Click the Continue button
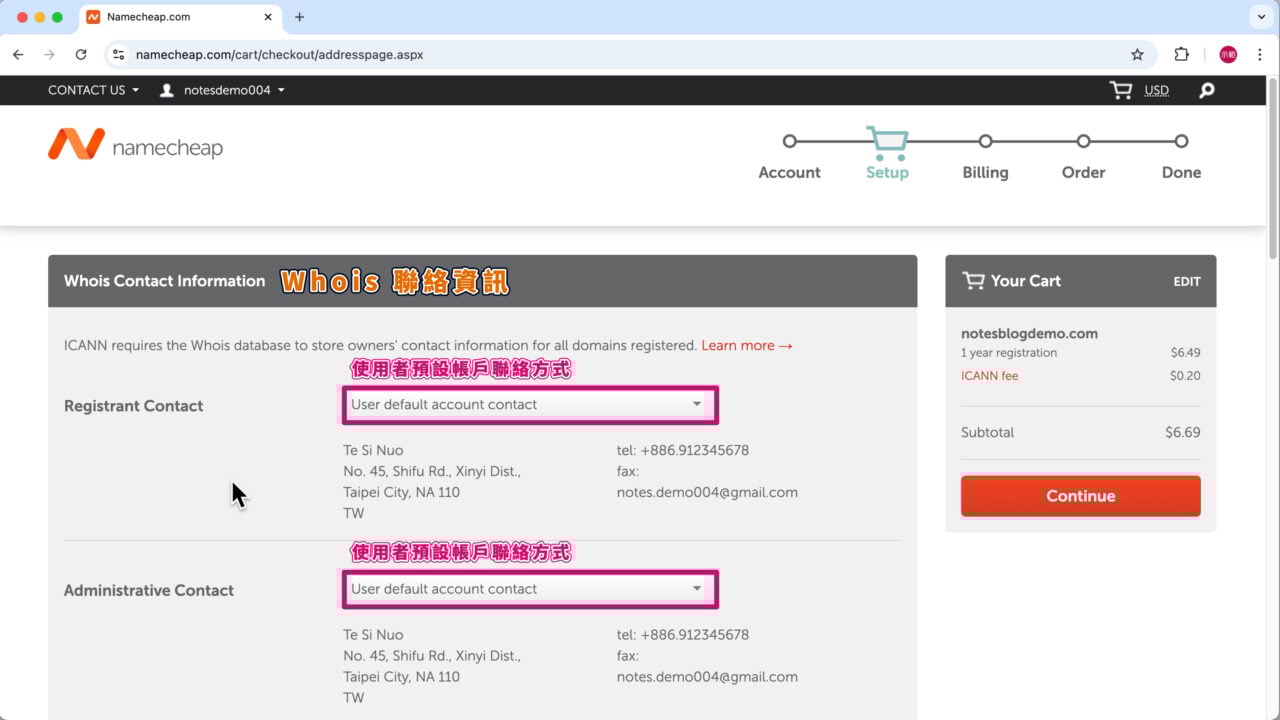 (1080, 496)
